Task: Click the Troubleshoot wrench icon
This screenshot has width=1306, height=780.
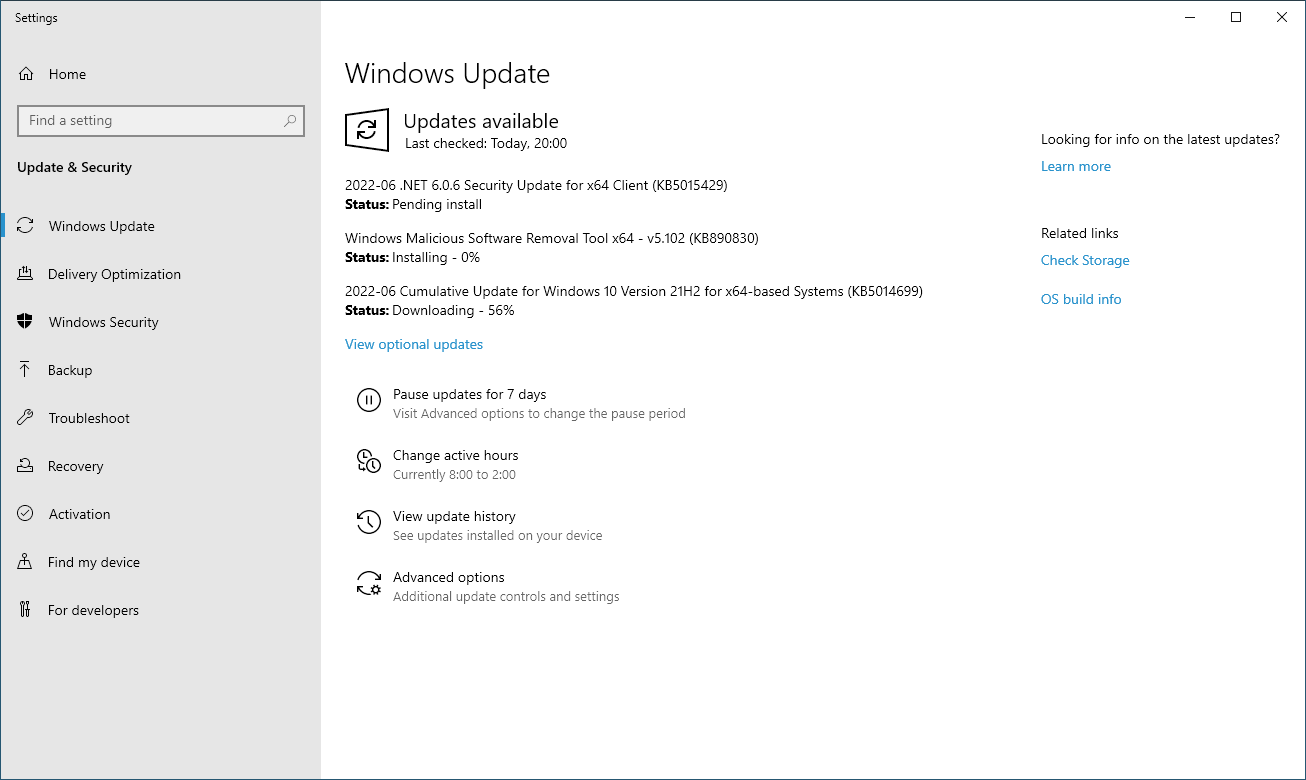Action: (x=26, y=418)
